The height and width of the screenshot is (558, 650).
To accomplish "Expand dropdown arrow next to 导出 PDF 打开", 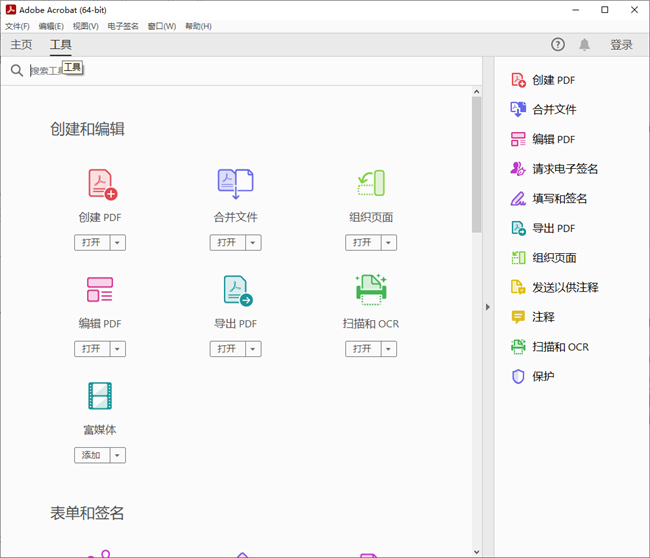I will pyautogui.click(x=253, y=349).
